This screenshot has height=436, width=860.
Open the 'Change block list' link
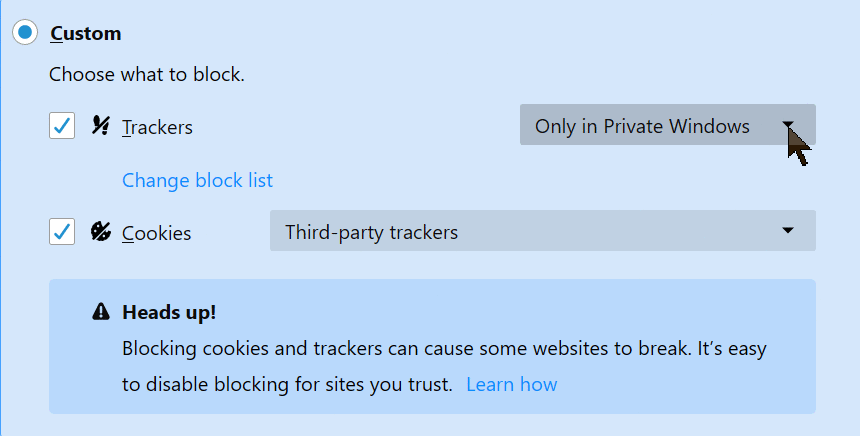click(197, 180)
